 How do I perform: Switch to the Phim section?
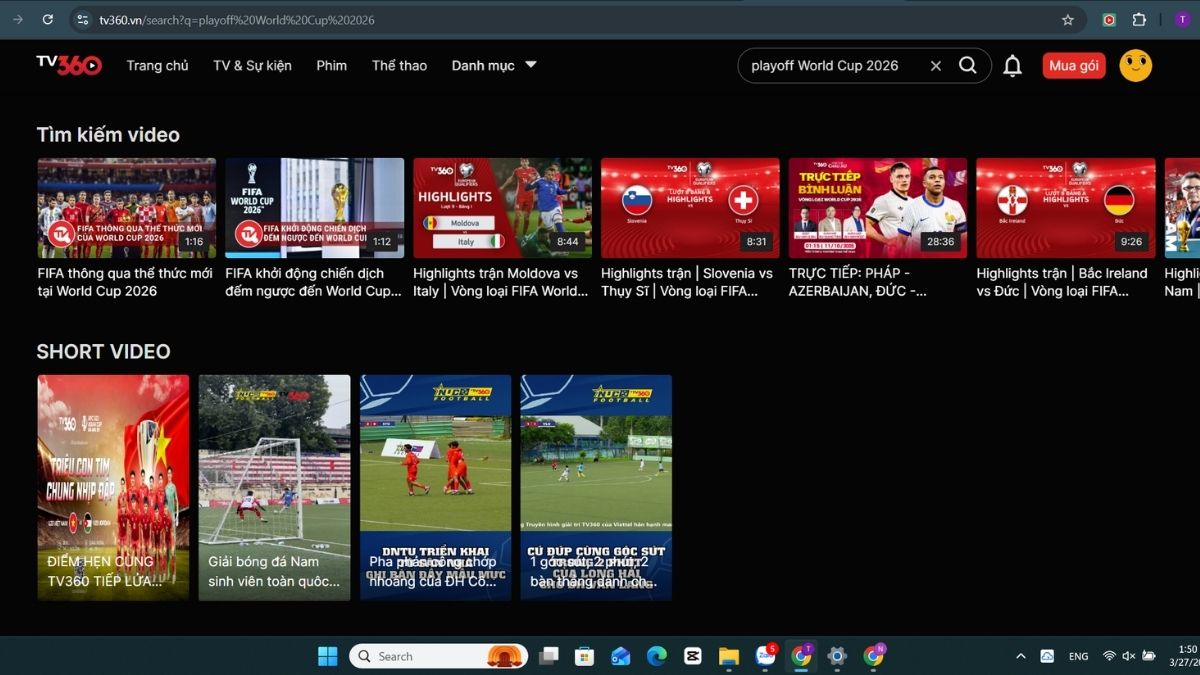331,65
